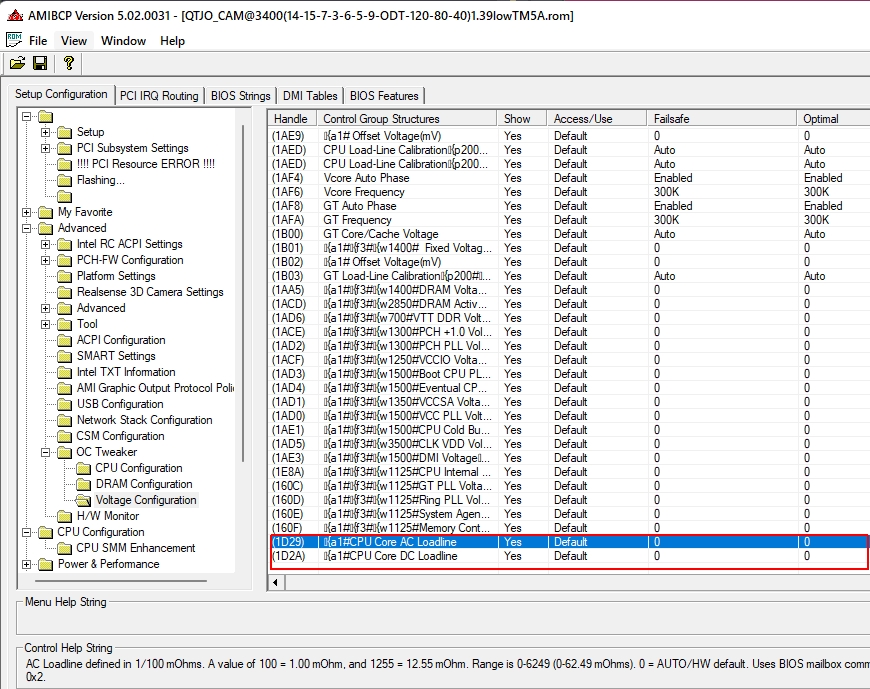Click the Voltage Configuration open folder icon
The image size is (870, 689).
(83, 500)
